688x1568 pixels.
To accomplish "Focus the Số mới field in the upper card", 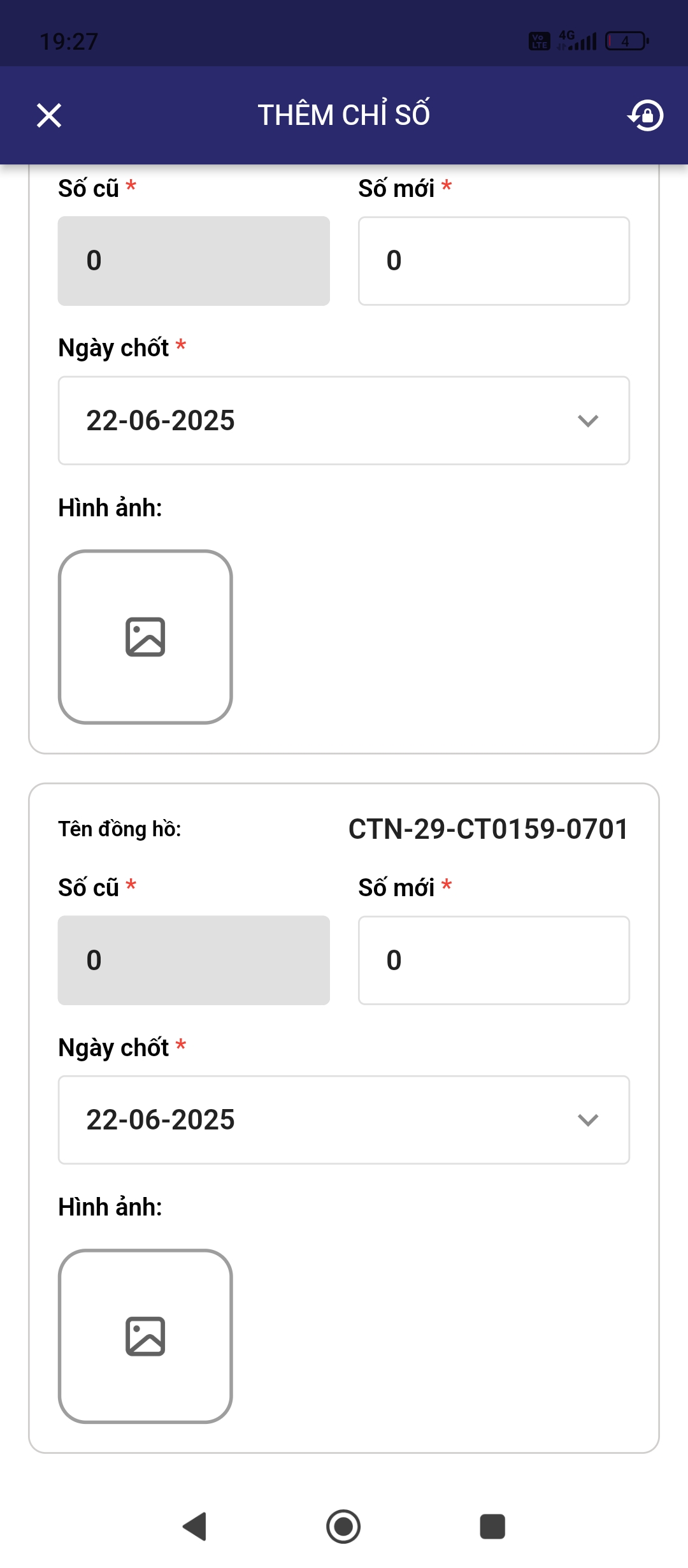I will 494,261.
